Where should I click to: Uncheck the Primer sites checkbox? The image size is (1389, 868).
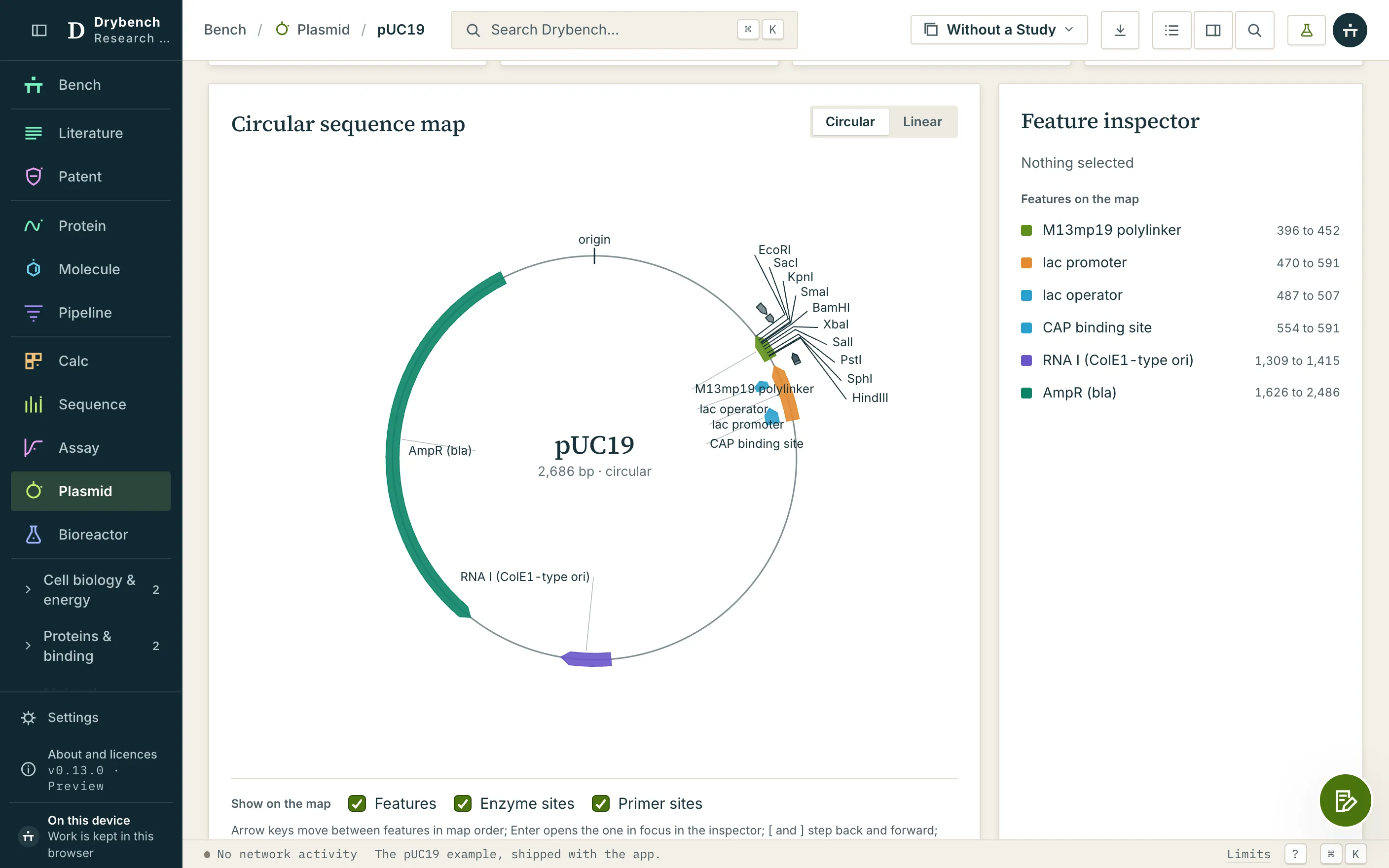tap(600, 804)
